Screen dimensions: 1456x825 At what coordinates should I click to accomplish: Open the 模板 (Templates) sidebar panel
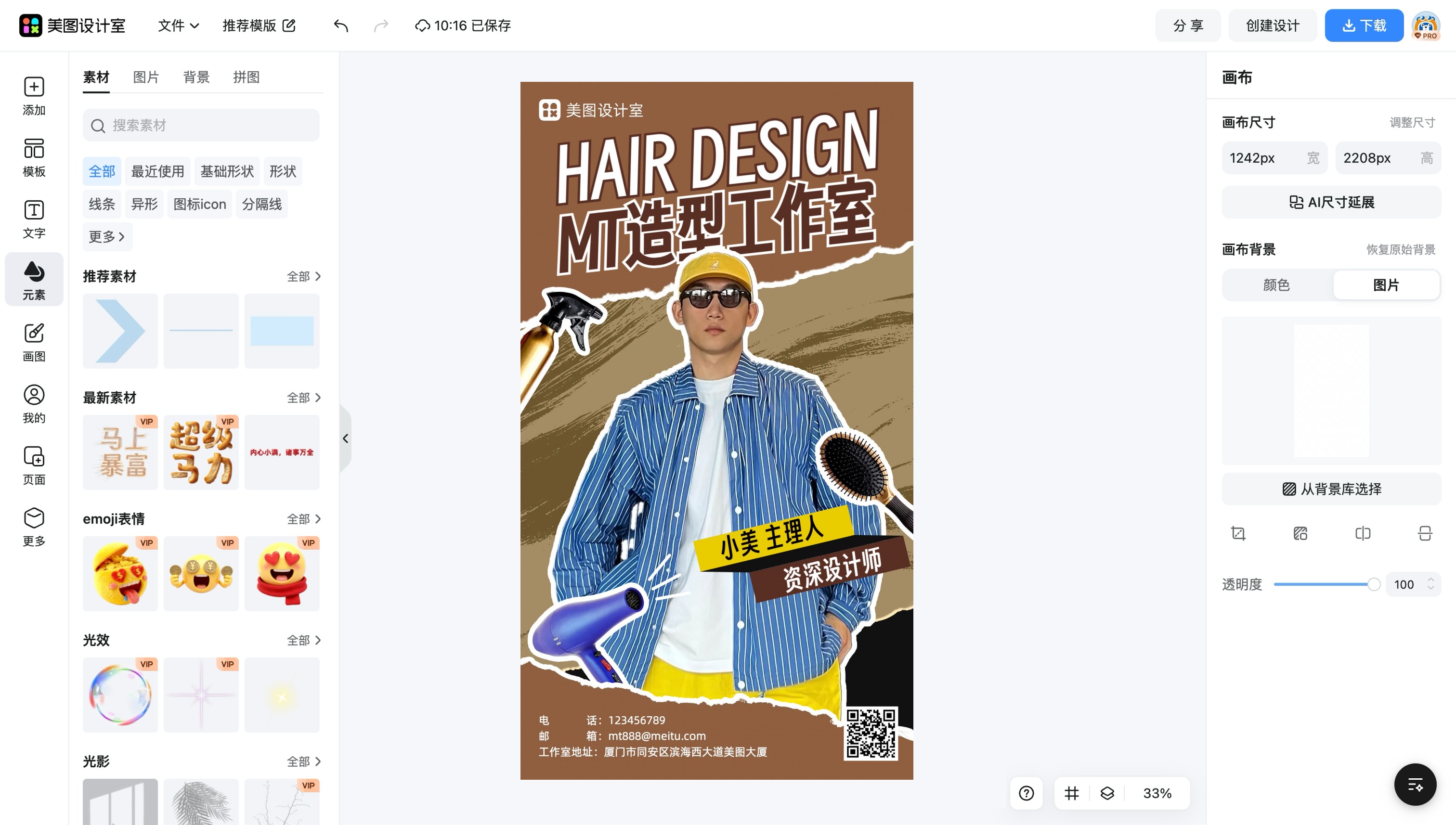[34, 157]
